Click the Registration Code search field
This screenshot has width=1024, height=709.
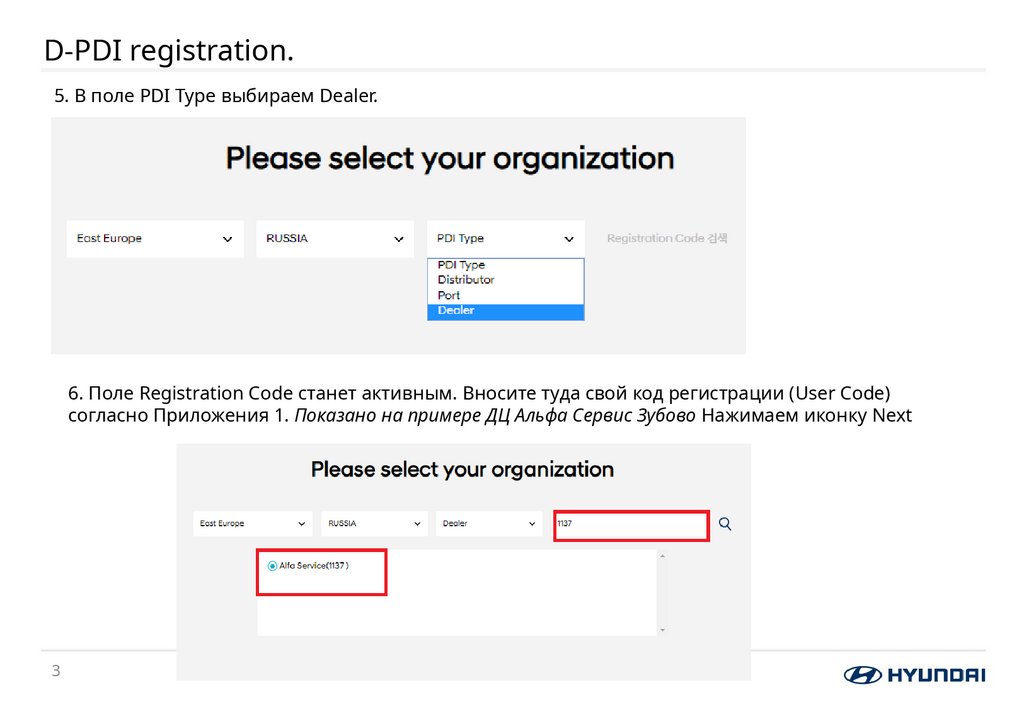point(665,238)
